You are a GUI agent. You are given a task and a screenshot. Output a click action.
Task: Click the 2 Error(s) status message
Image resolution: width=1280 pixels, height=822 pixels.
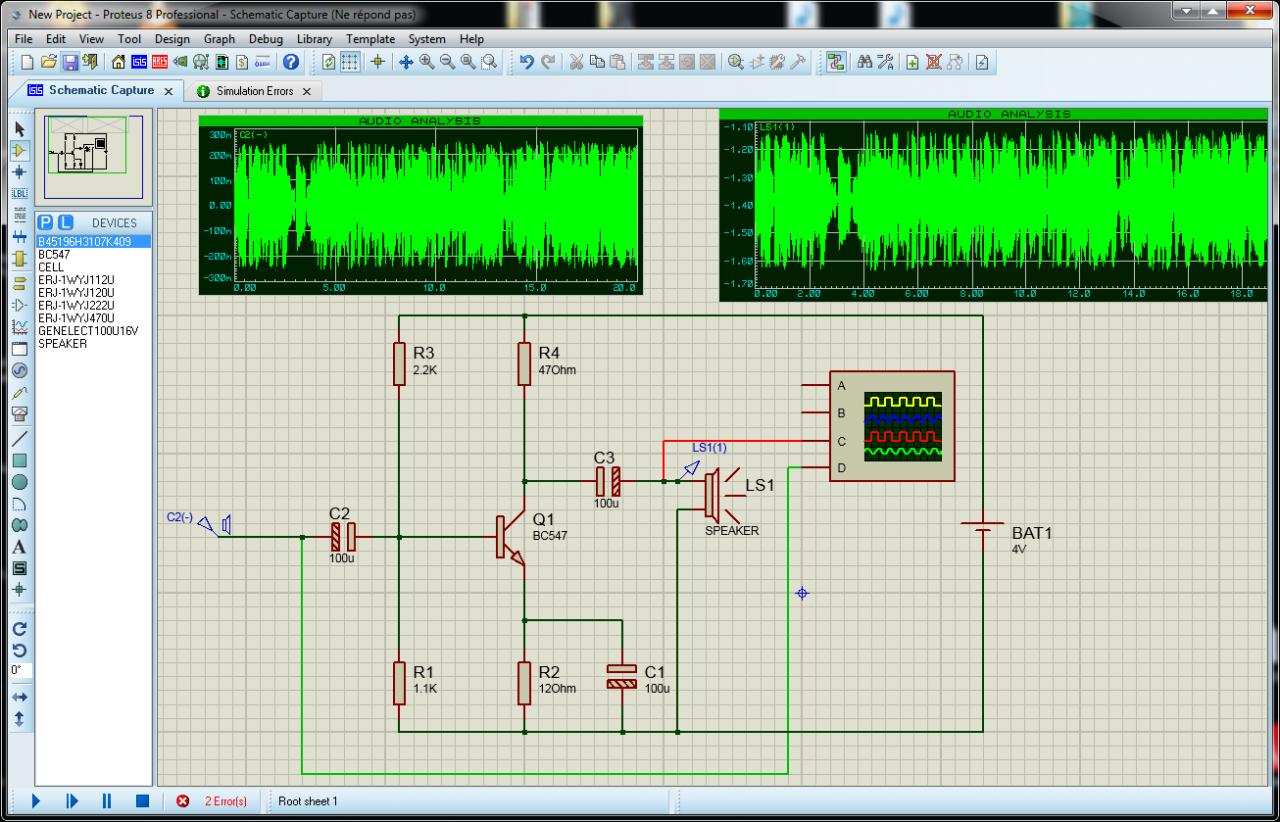[225, 801]
